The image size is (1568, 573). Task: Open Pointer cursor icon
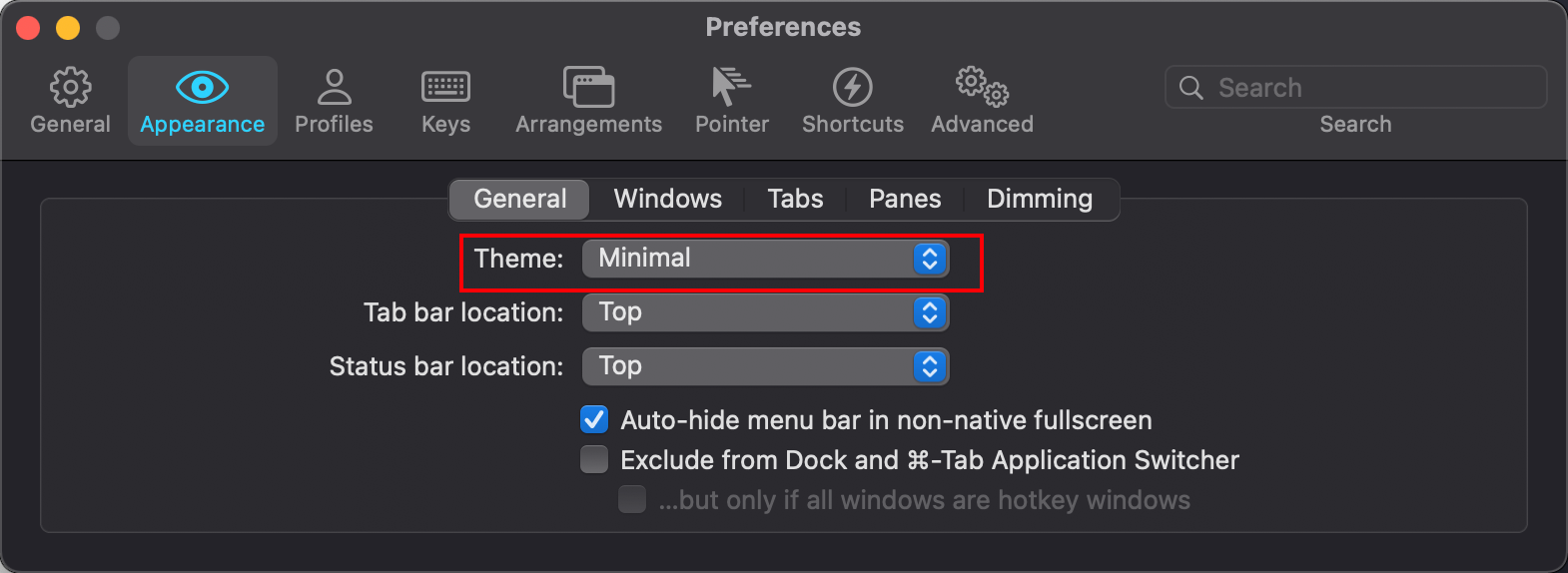click(x=731, y=88)
